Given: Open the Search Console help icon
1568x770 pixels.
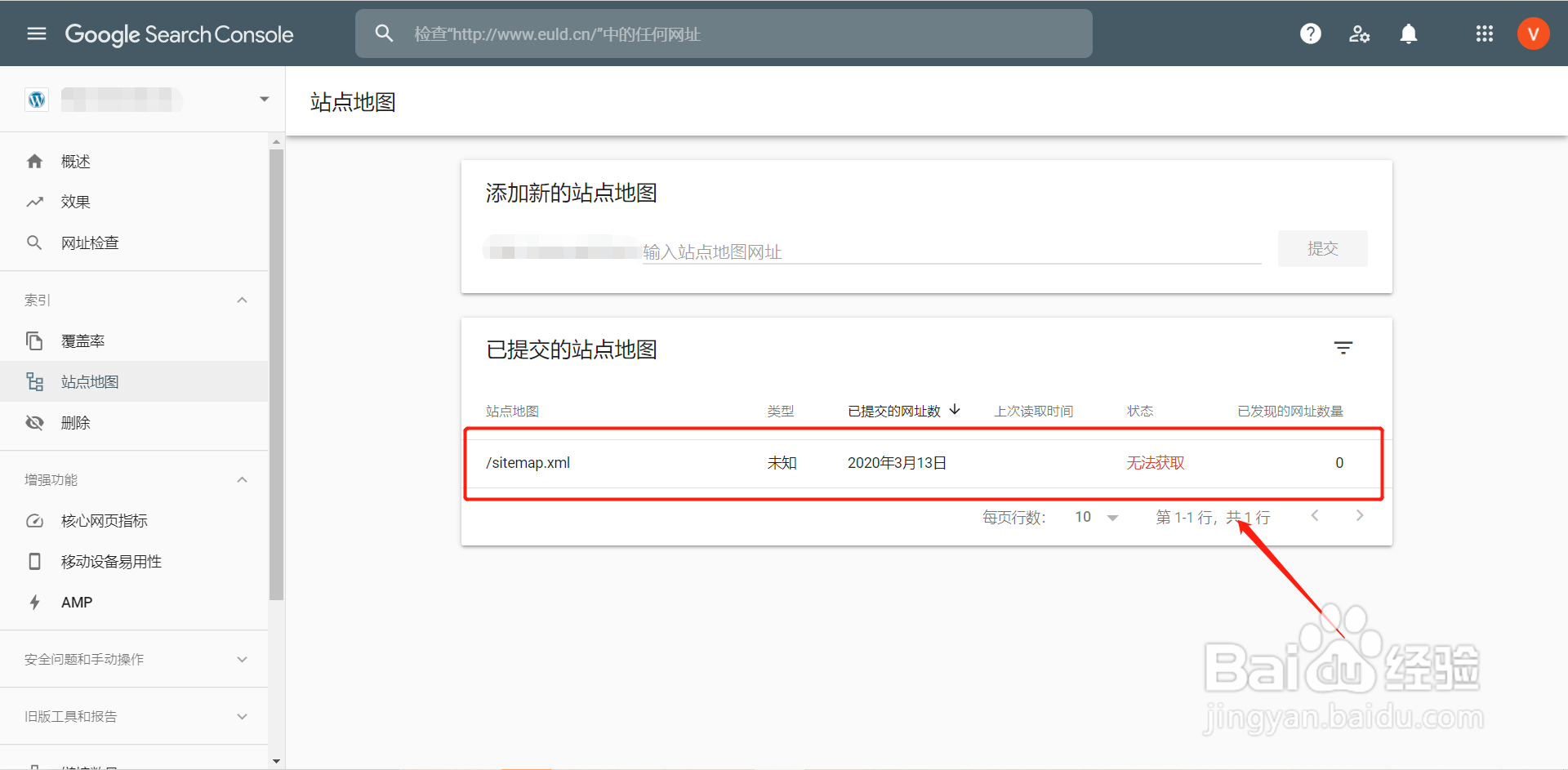Looking at the screenshot, I should [1310, 33].
